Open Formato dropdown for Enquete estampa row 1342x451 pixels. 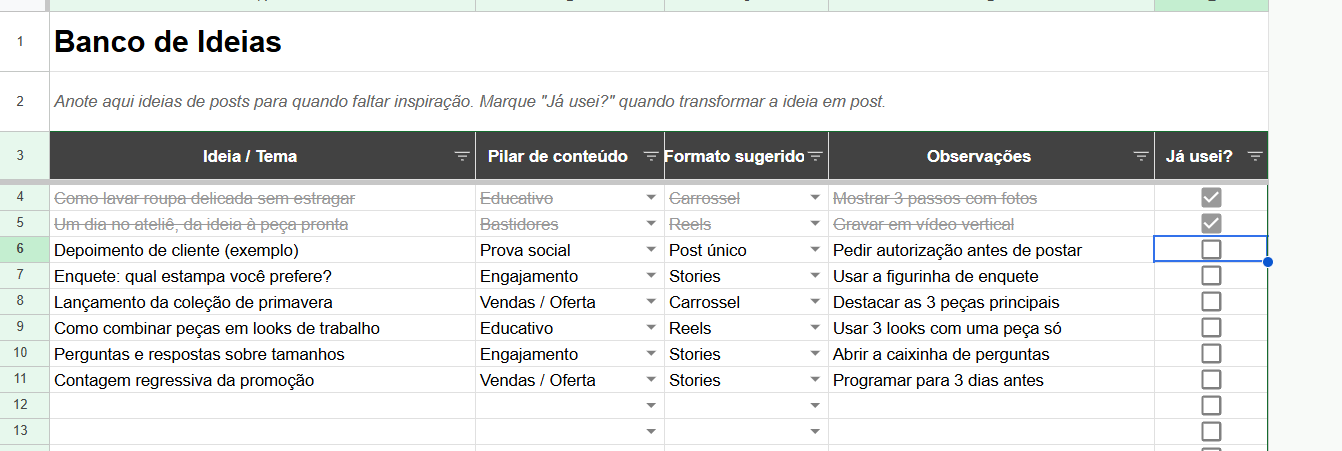click(x=815, y=276)
